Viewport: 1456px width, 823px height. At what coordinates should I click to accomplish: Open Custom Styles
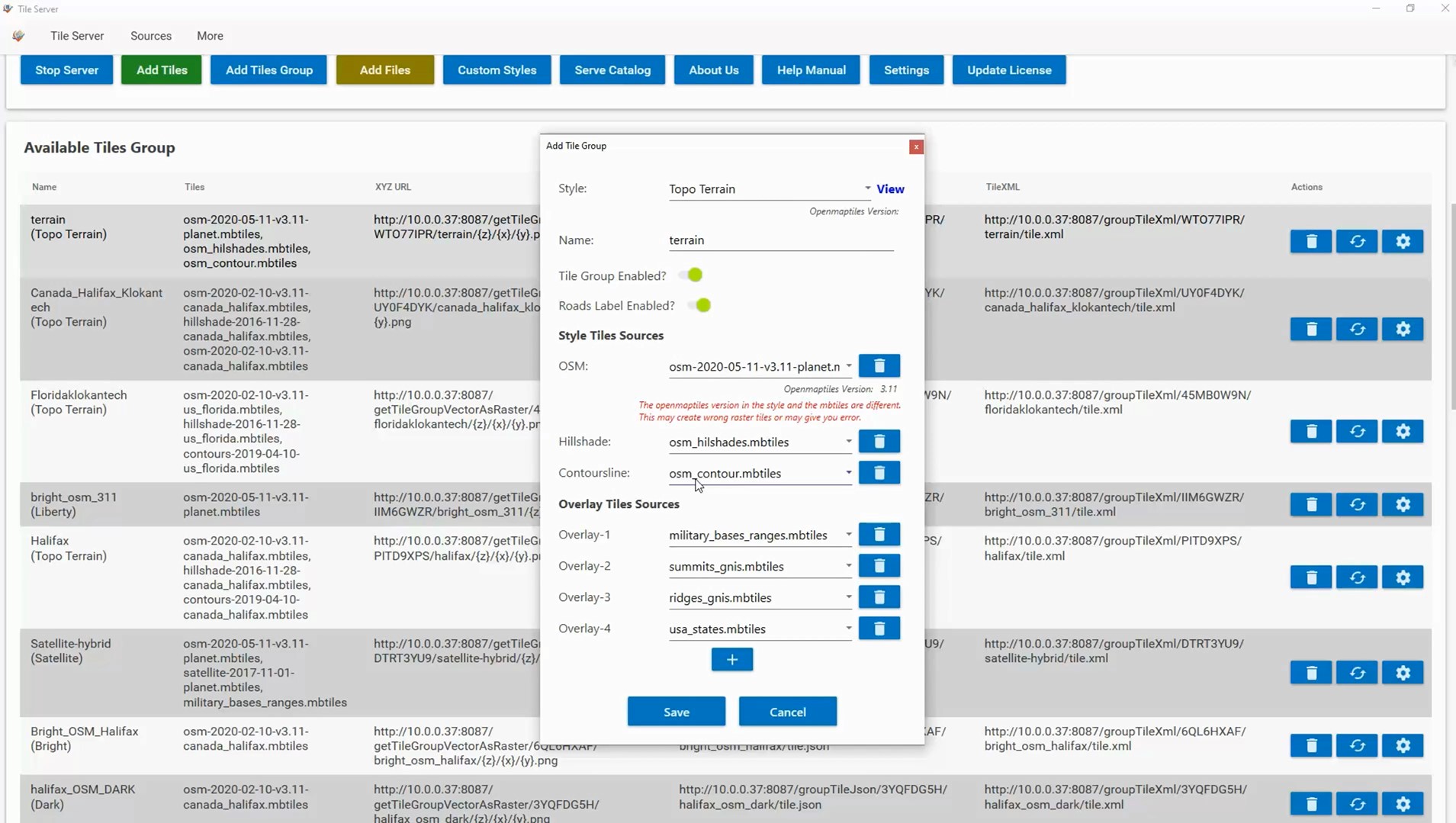coord(497,70)
